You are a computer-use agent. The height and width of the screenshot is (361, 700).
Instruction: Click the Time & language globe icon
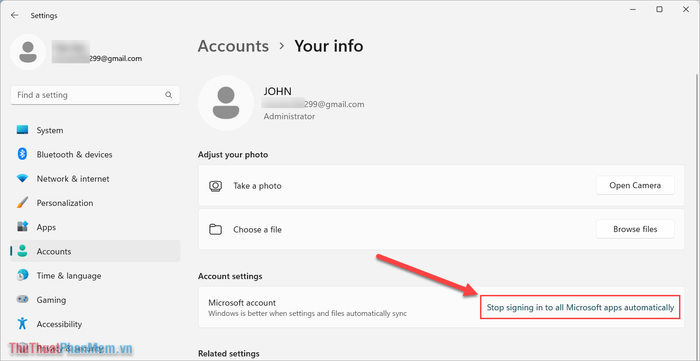click(22, 275)
